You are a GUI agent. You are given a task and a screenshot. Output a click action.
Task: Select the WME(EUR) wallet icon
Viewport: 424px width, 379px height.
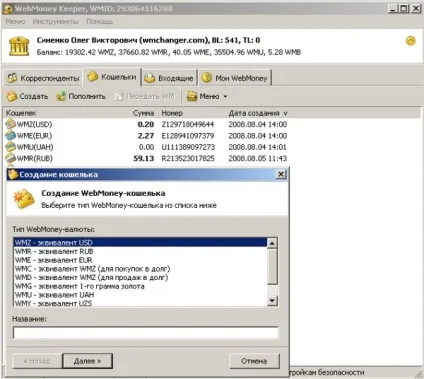(x=11, y=135)
